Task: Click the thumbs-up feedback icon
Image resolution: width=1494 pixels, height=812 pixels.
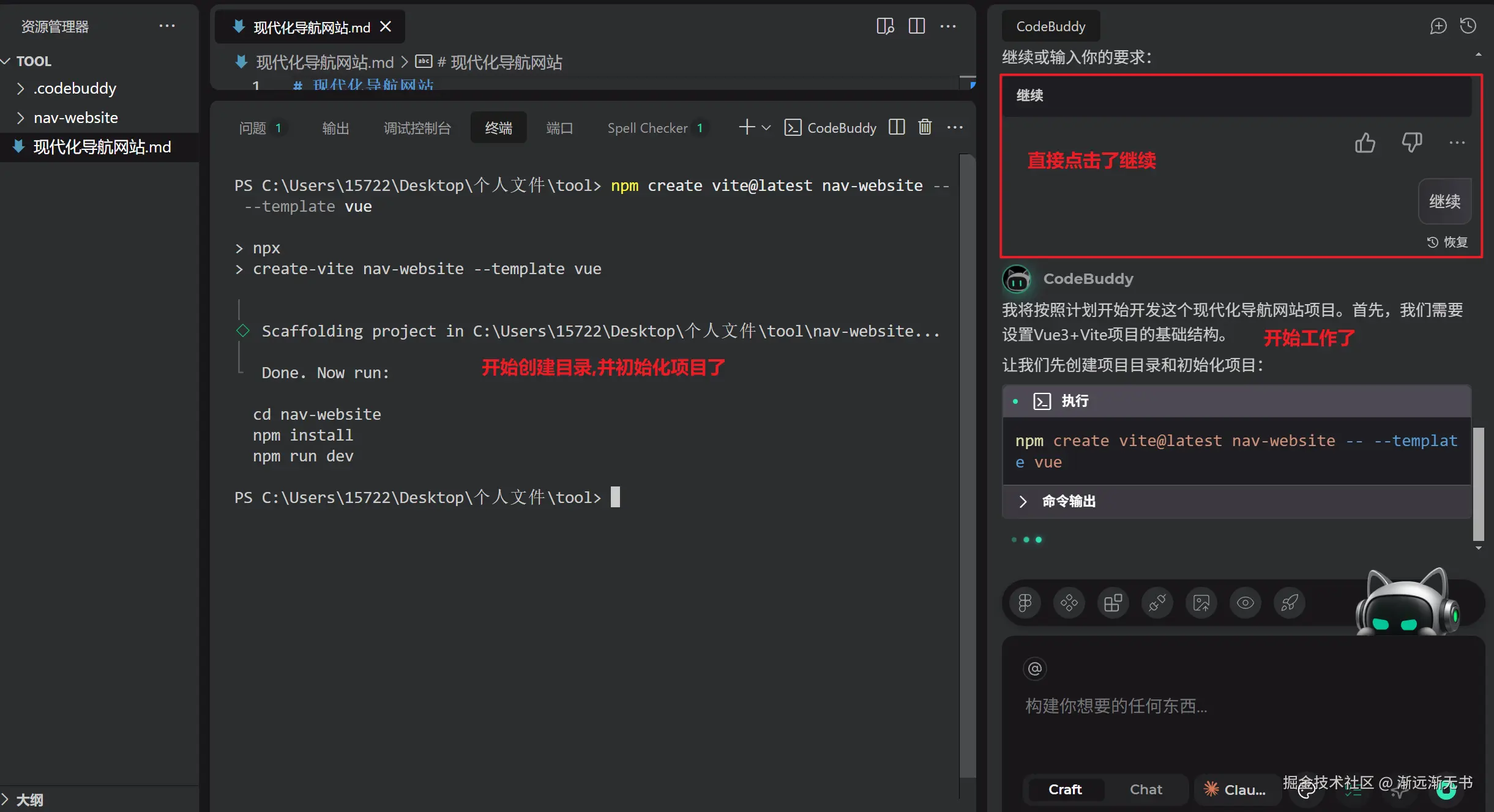Action: (1364, 143)
